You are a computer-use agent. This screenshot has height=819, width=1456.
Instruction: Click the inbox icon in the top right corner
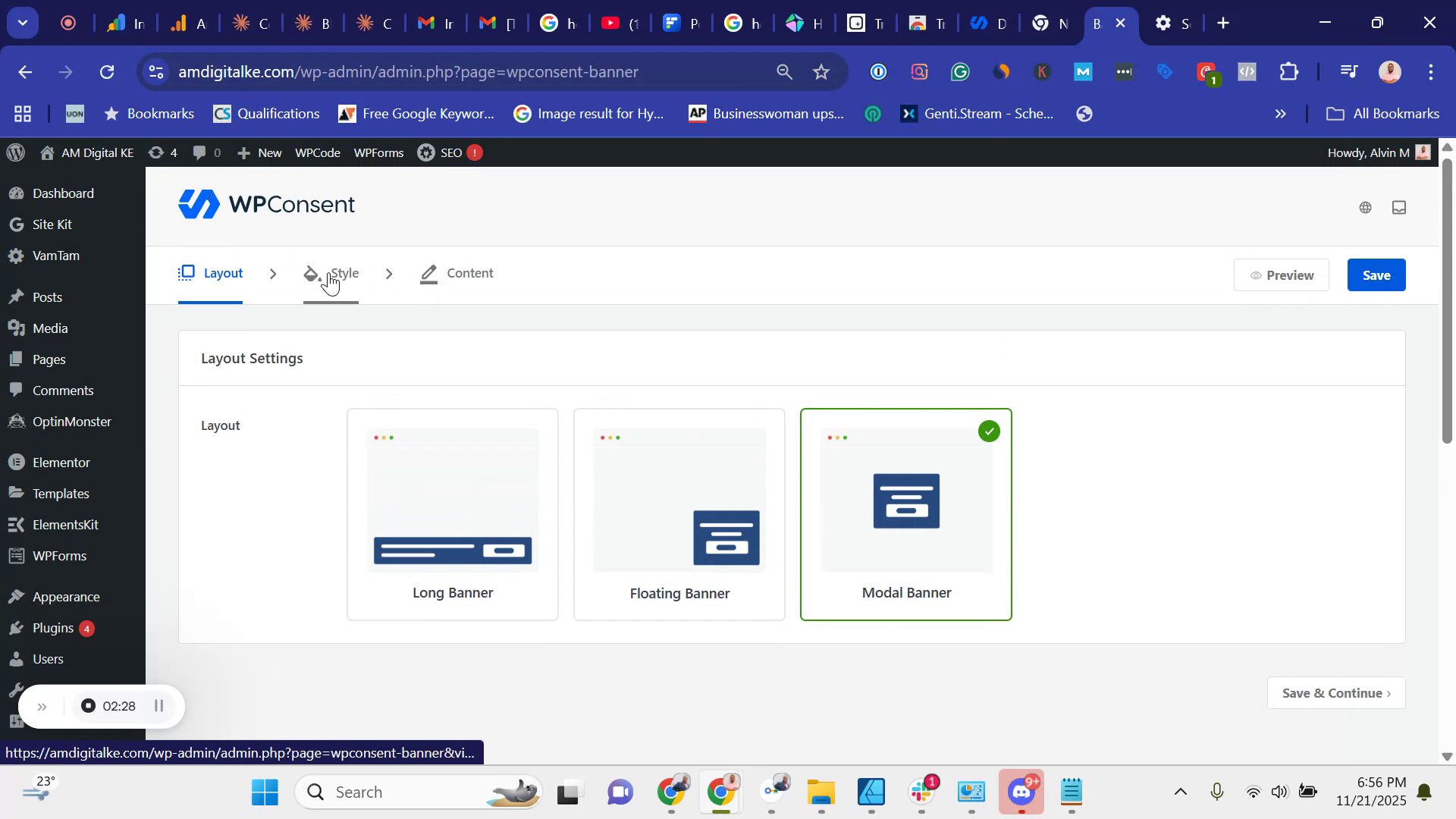pos(1399,207)
